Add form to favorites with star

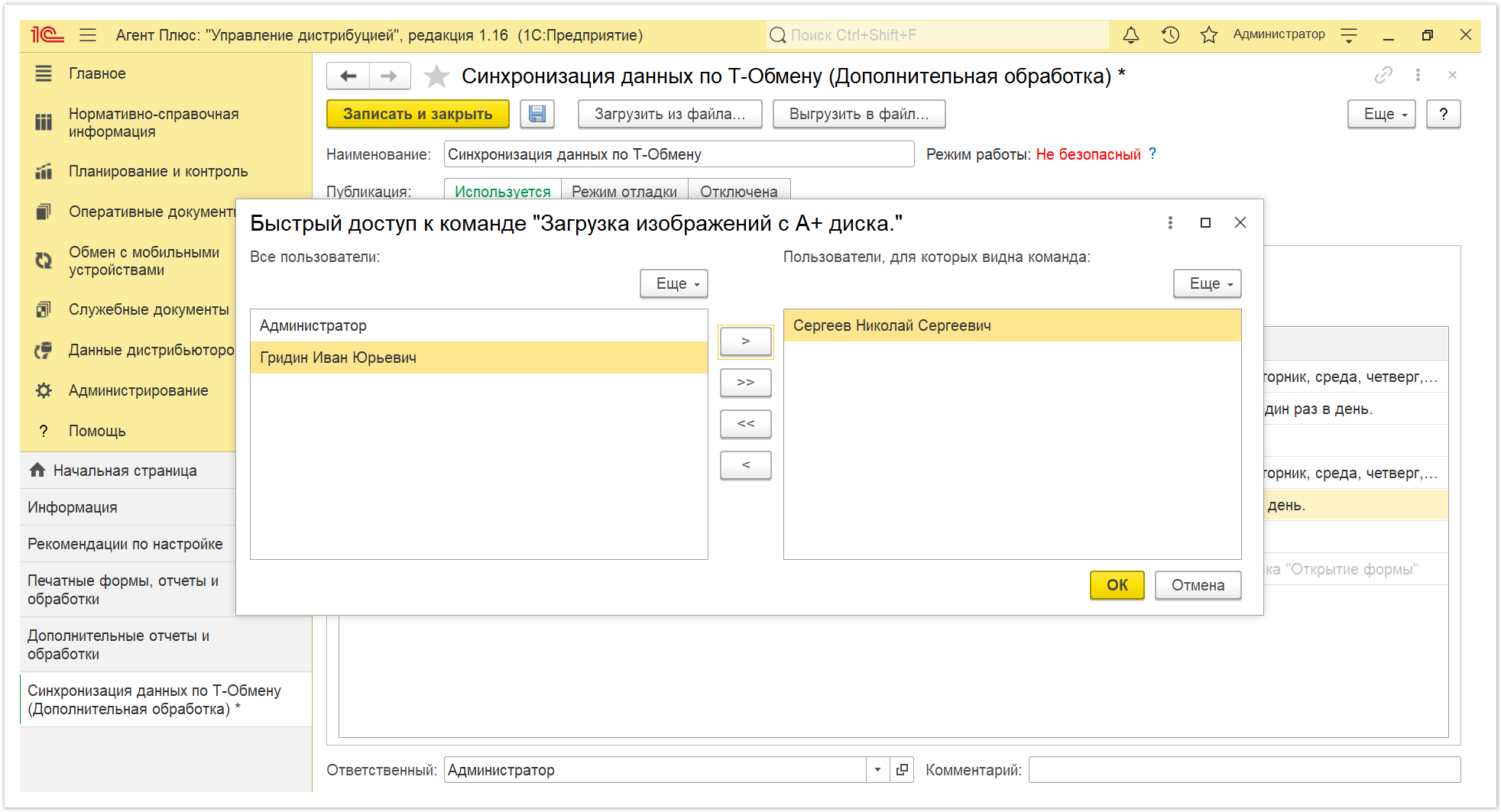click(436, 76)
